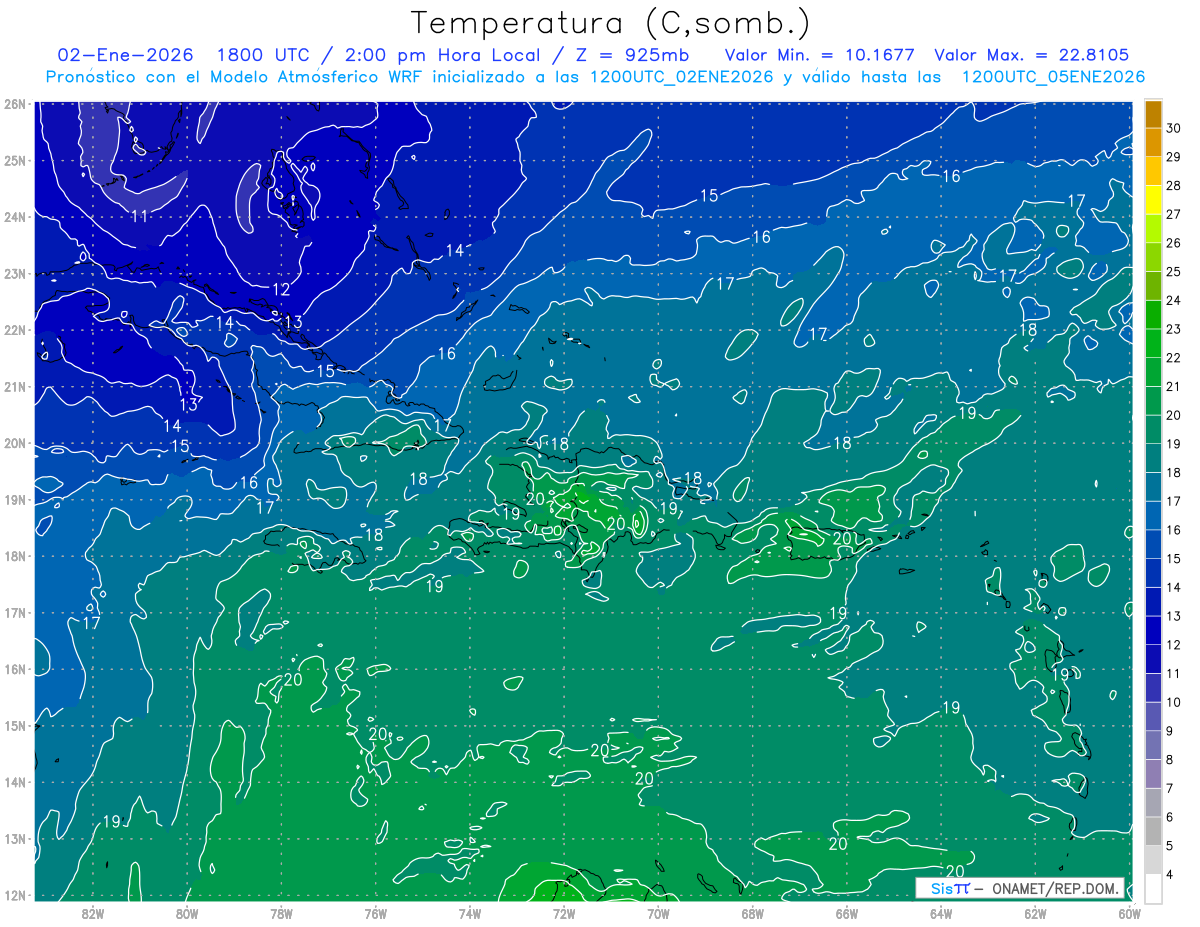Screen dimensions: 1200x927
Task: Click the latitude axis label 12N
Action: pos(15,895)
